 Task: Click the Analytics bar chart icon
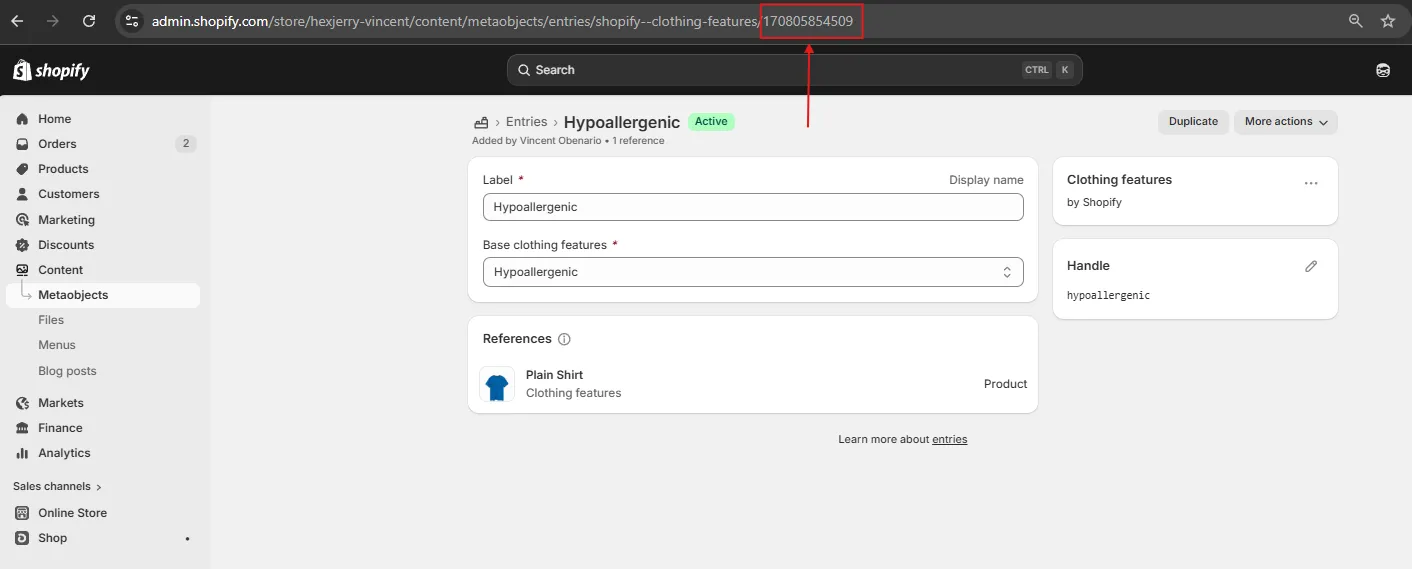[x=22, y=453]
